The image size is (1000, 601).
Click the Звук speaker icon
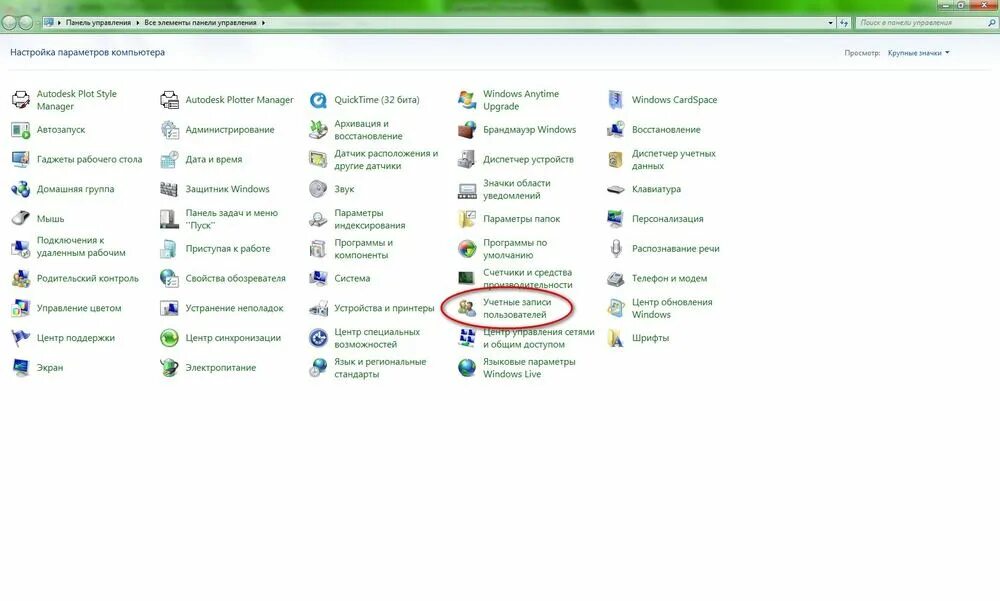click(318, 189)
